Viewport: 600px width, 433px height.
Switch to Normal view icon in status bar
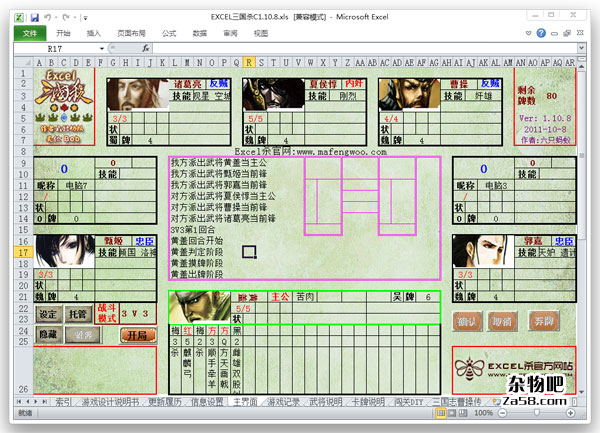441,413
